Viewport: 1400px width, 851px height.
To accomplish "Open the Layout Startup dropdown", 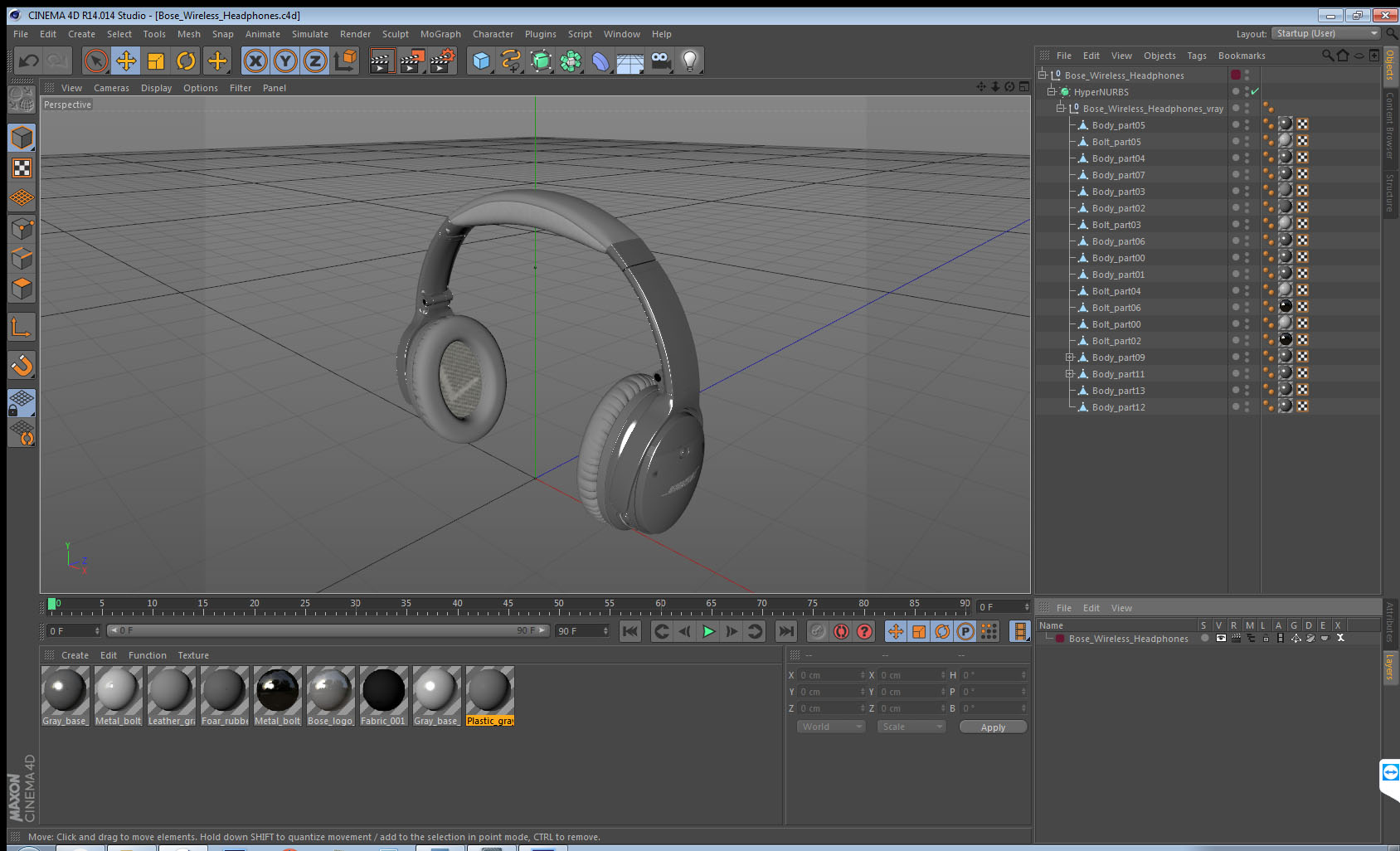I will click(x=1326, y=33).
